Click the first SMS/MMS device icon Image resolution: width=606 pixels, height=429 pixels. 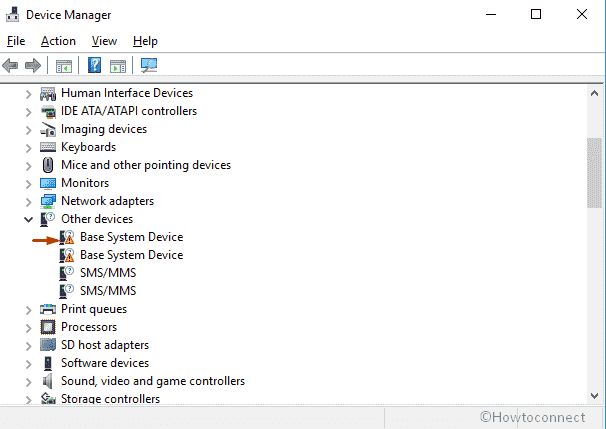(66, 273)
